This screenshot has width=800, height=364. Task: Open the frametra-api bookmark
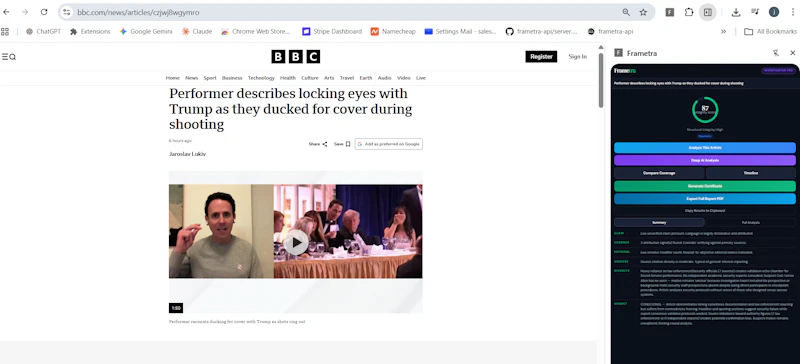[610, 32]
